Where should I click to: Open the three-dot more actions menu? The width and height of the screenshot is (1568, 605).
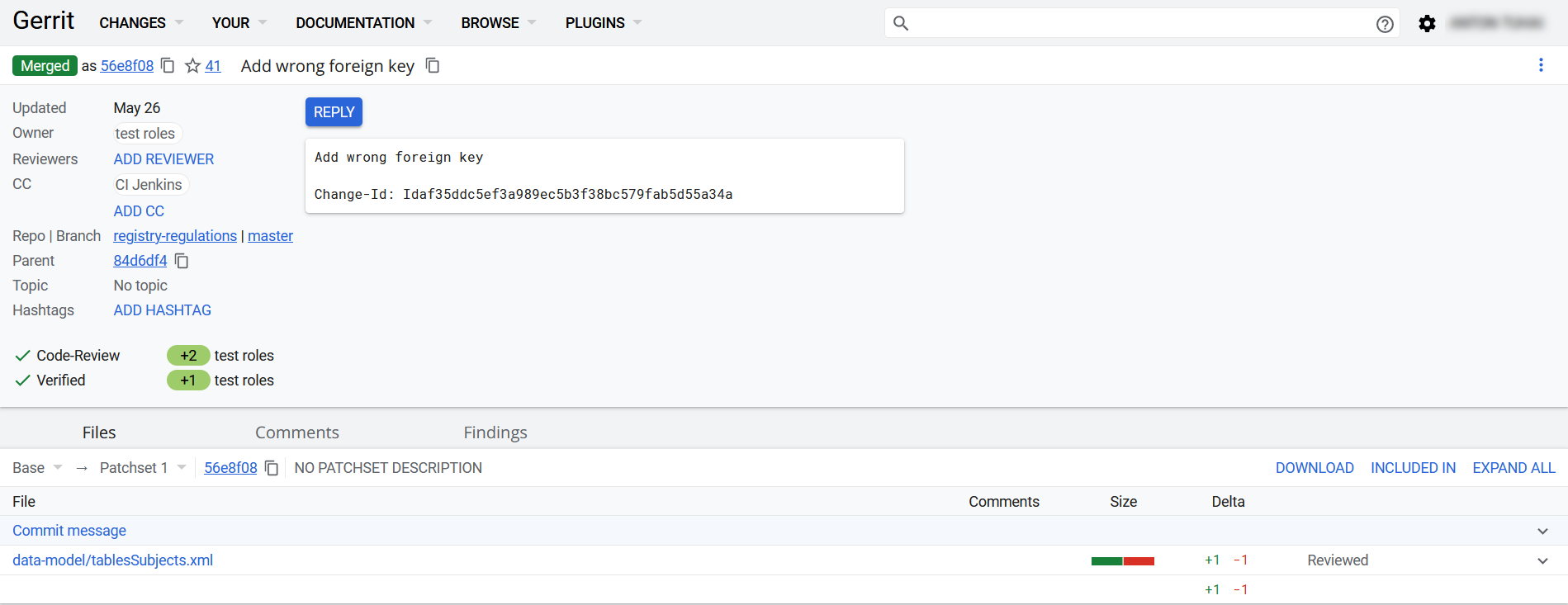click(1541, 65)
